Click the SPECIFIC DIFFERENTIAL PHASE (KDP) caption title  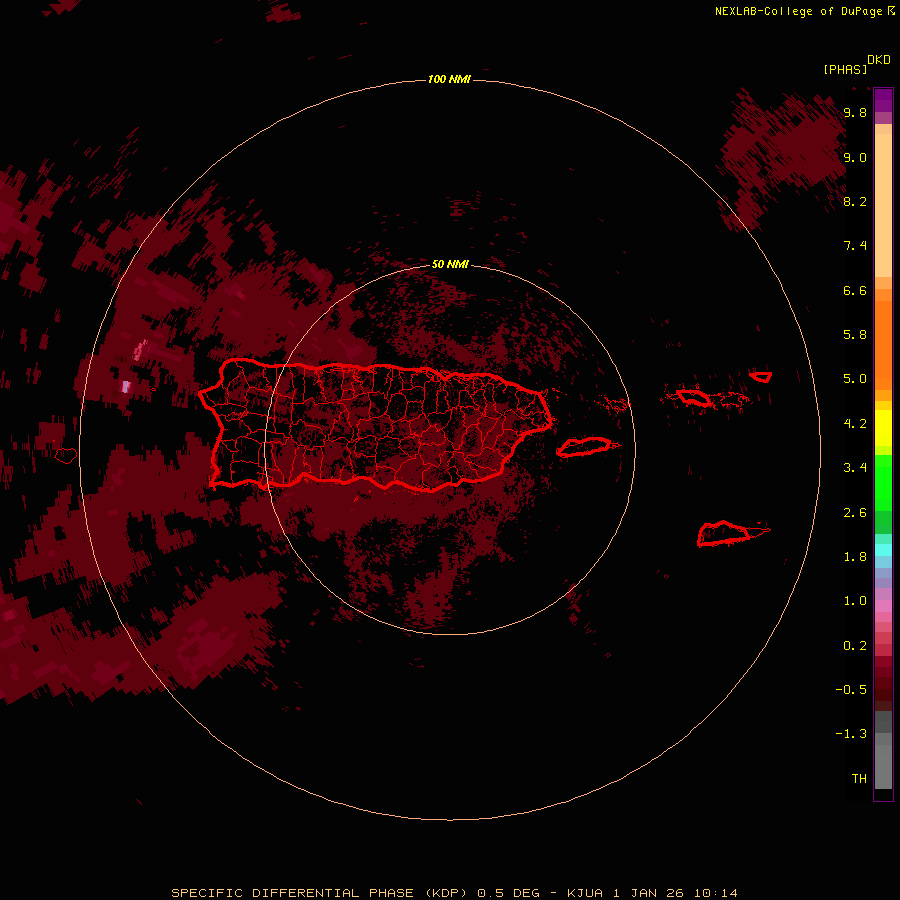point(320,893)
